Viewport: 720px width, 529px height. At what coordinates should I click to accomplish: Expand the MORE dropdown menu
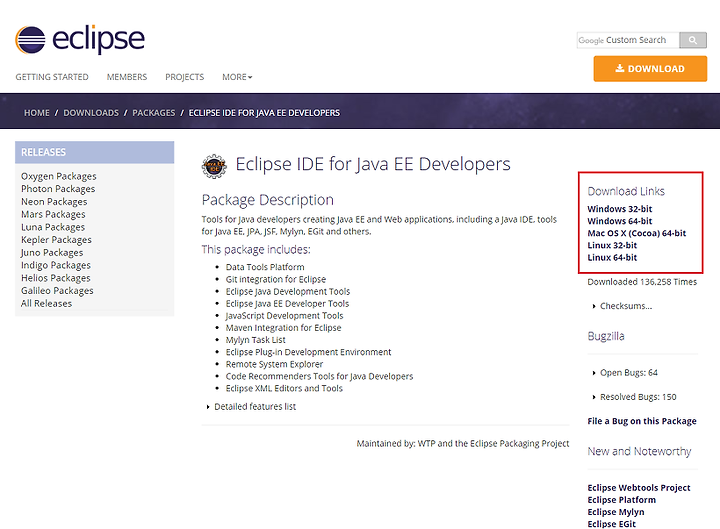pyautogui.click(x=237, y=77)
